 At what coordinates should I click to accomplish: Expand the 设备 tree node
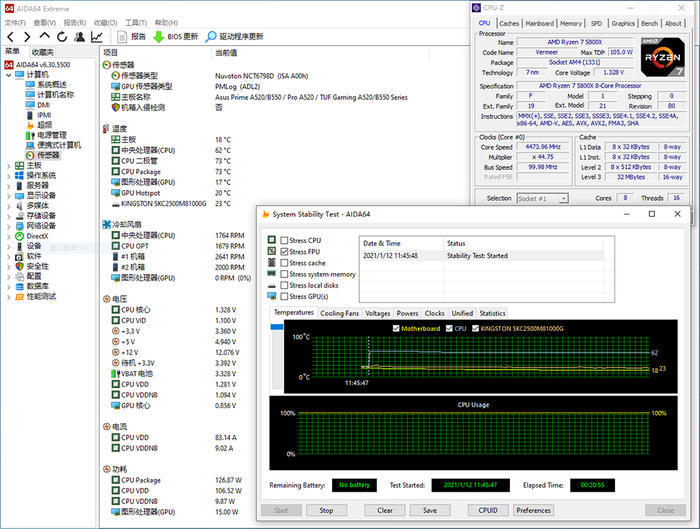8,246
